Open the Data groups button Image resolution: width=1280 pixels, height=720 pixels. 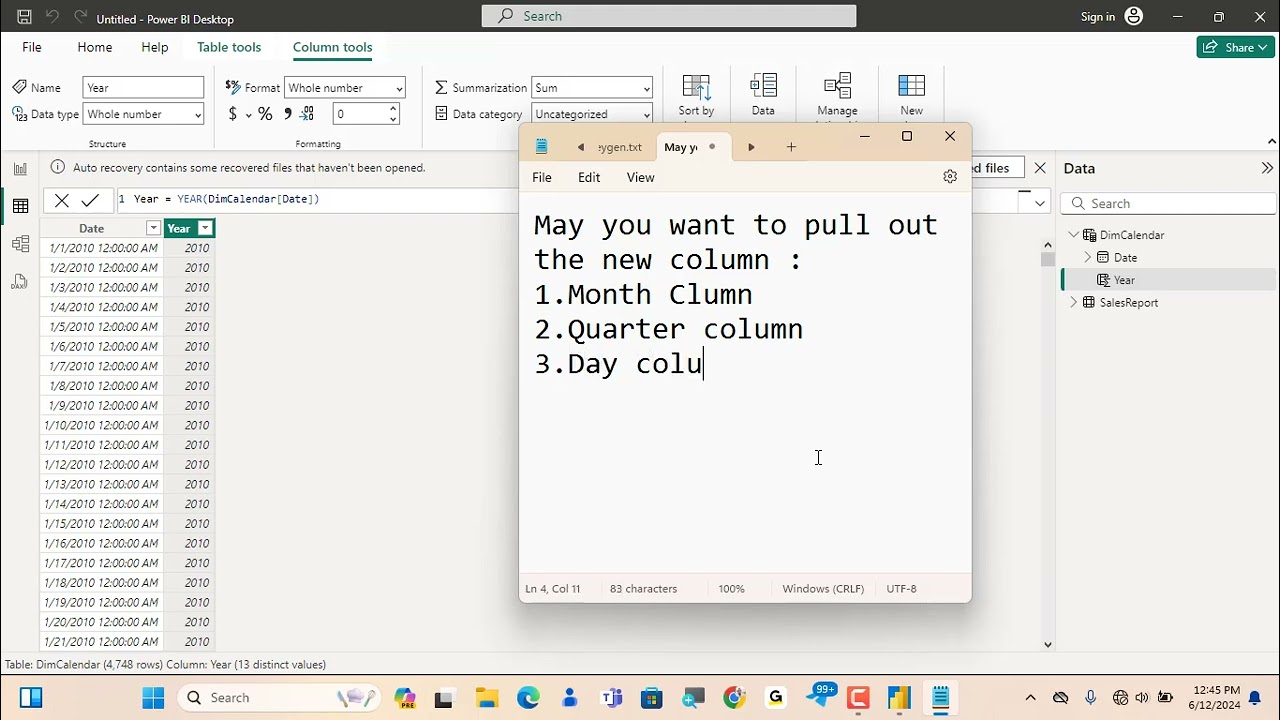763,95
